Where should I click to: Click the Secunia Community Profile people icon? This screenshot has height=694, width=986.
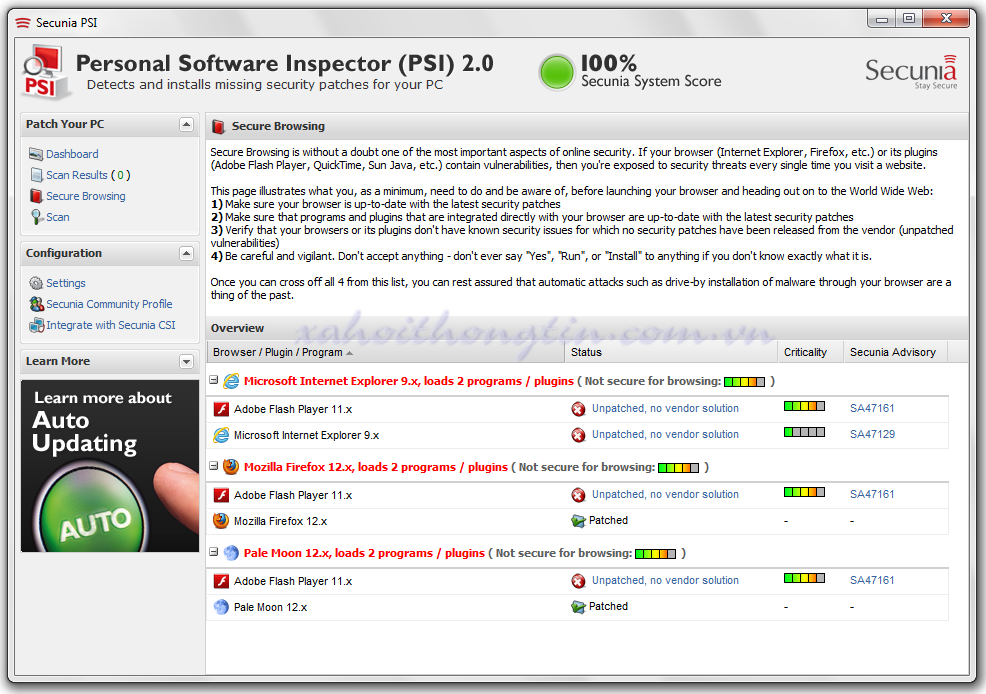click(36, 304)
